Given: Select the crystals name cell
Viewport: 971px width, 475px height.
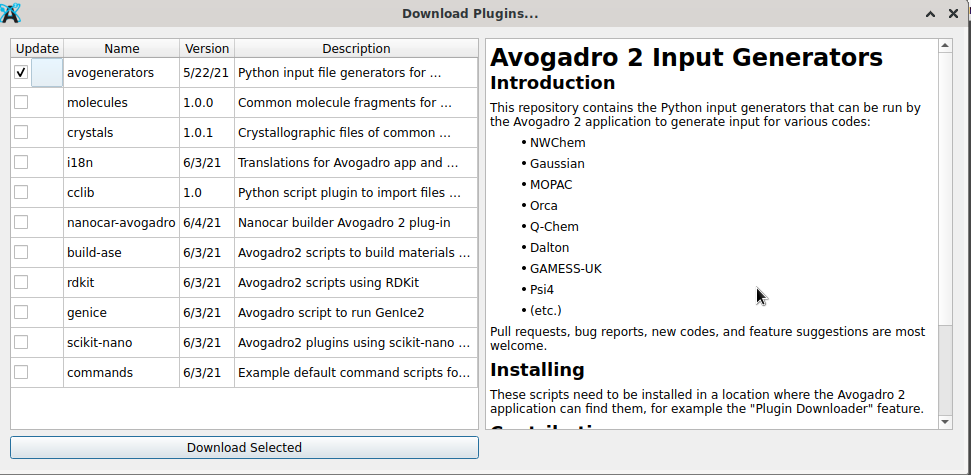Looking at the screenshot, I should click(121, 133).
